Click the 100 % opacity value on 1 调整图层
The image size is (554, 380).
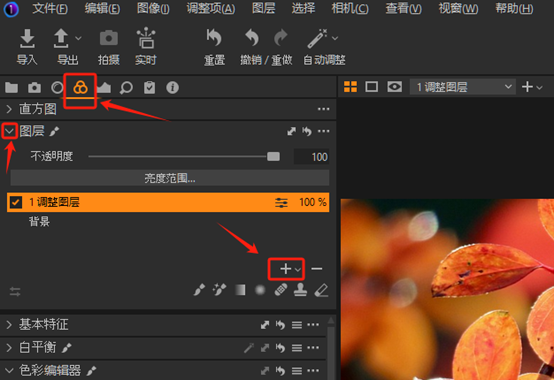tap(313, 202)
